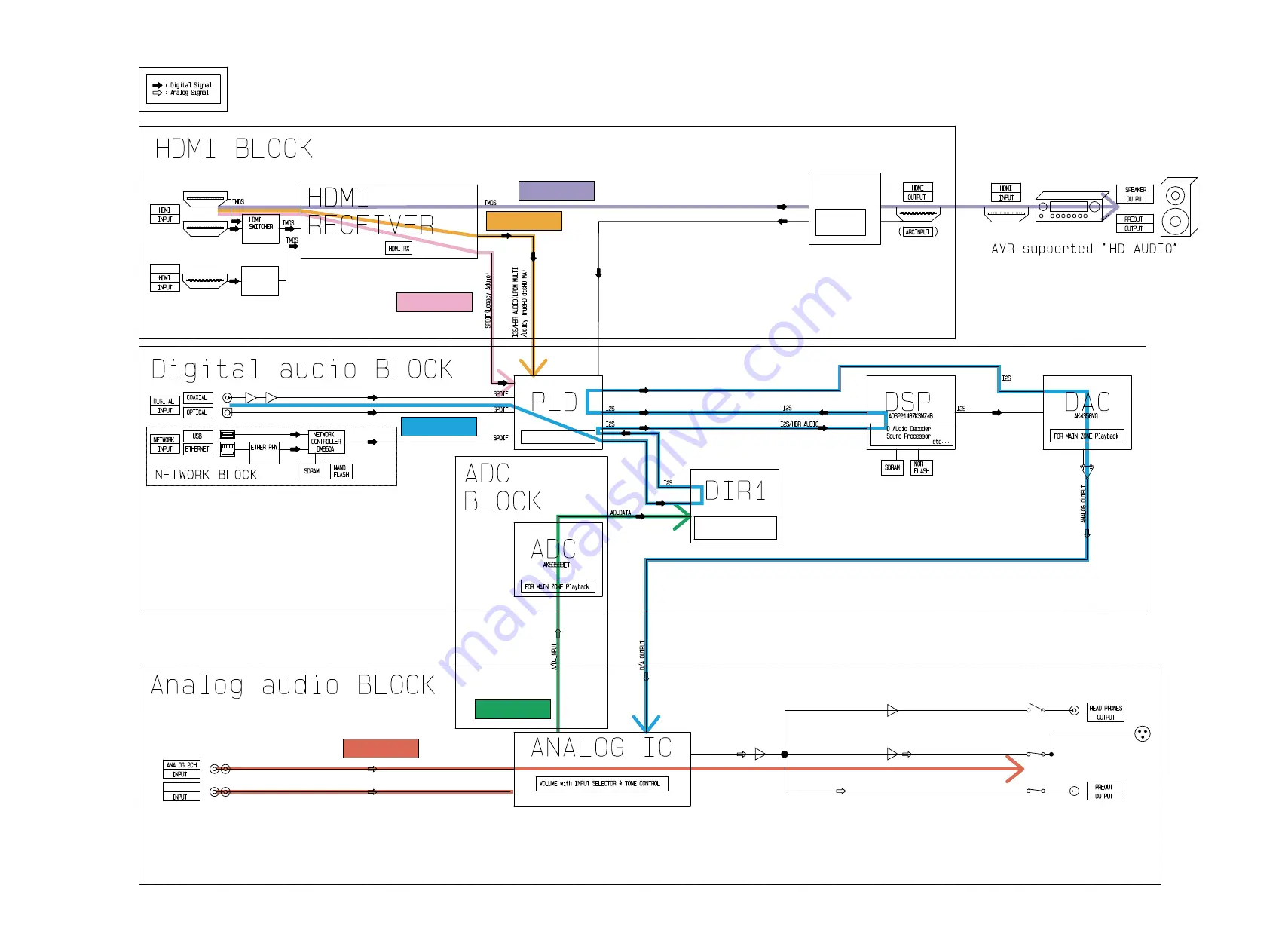Click the 'SDRAM' box under DSP
The width and height of the screenshot is (1282, 952).
[x=892, y=467]
